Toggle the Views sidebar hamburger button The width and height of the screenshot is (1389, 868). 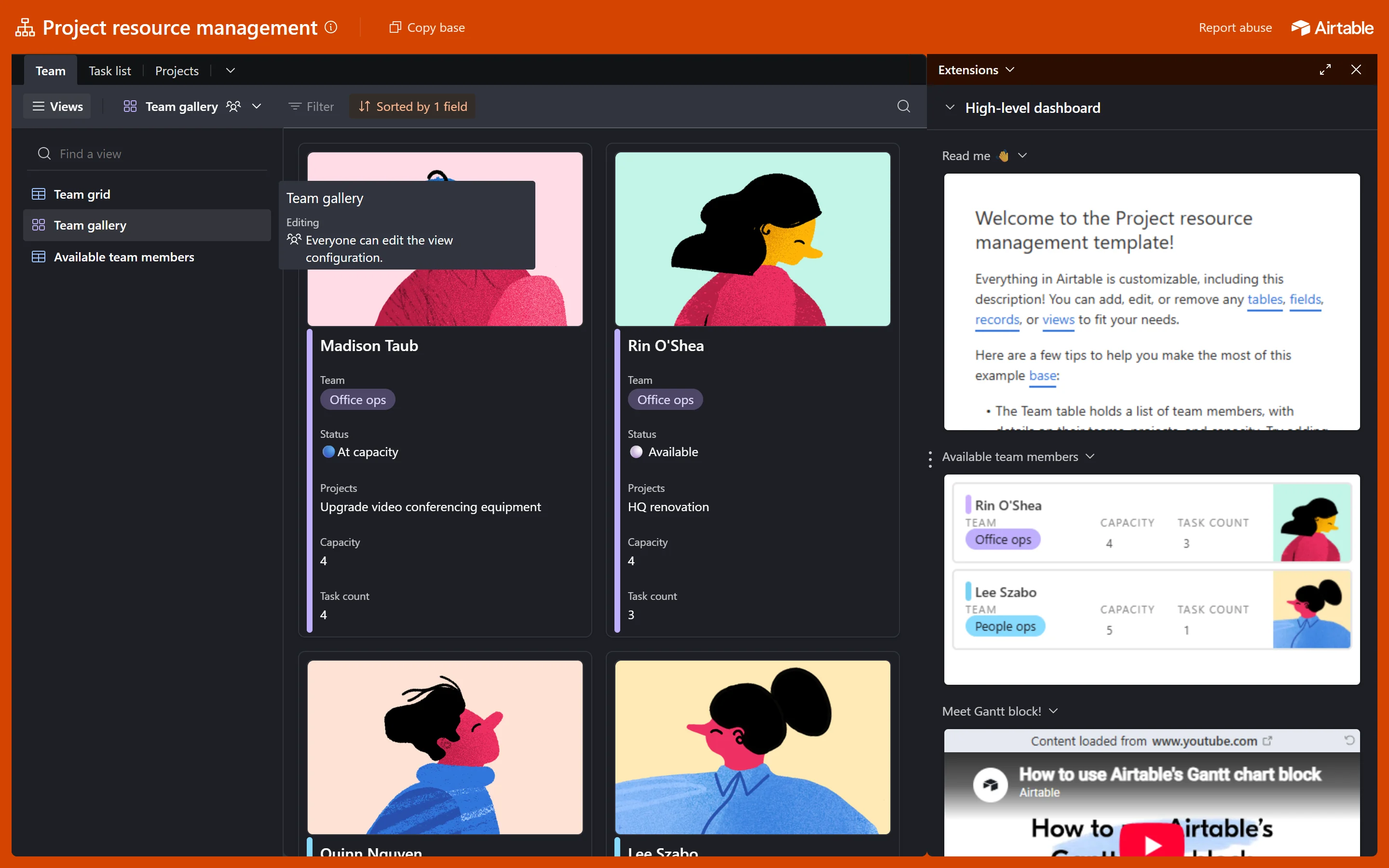click(x=57, y=106)
